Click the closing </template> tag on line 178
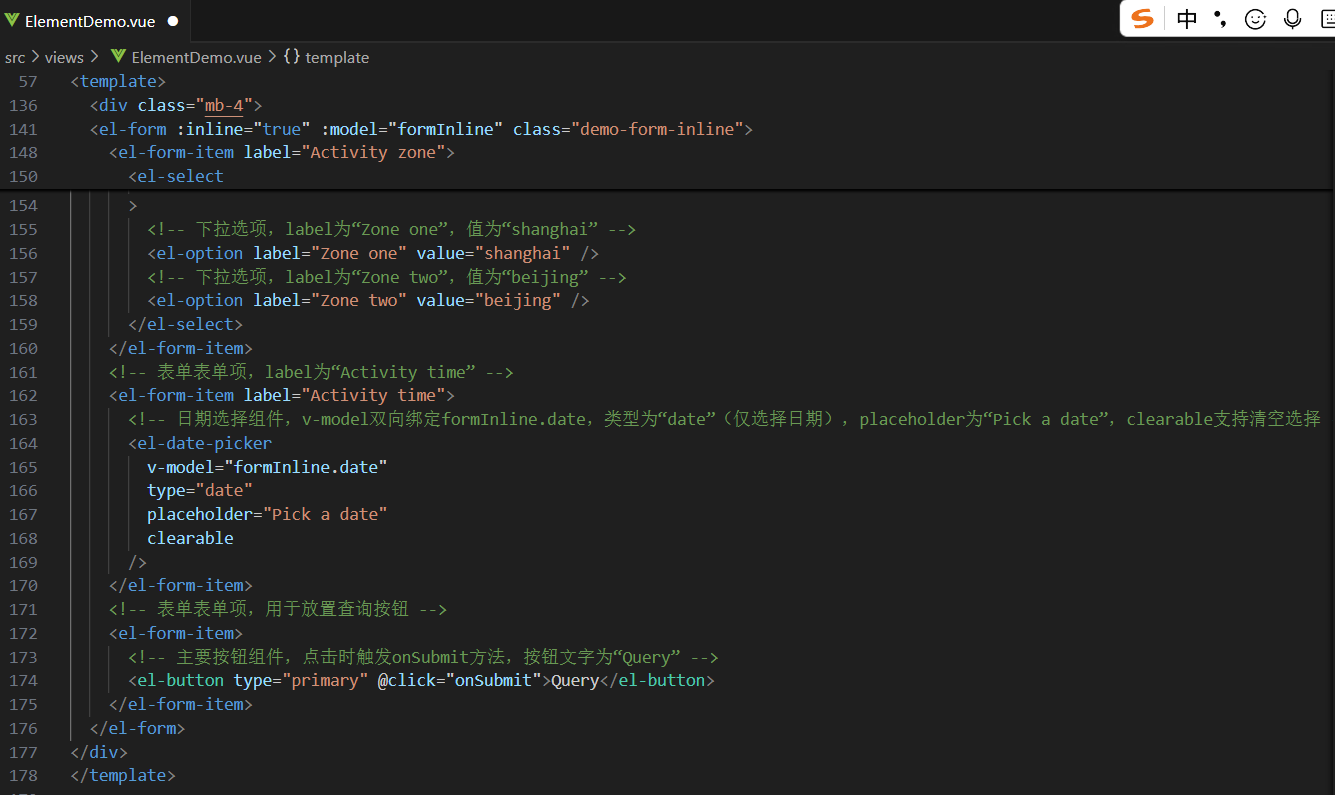This screenshot has height=795, width=1335. point(123,775)
